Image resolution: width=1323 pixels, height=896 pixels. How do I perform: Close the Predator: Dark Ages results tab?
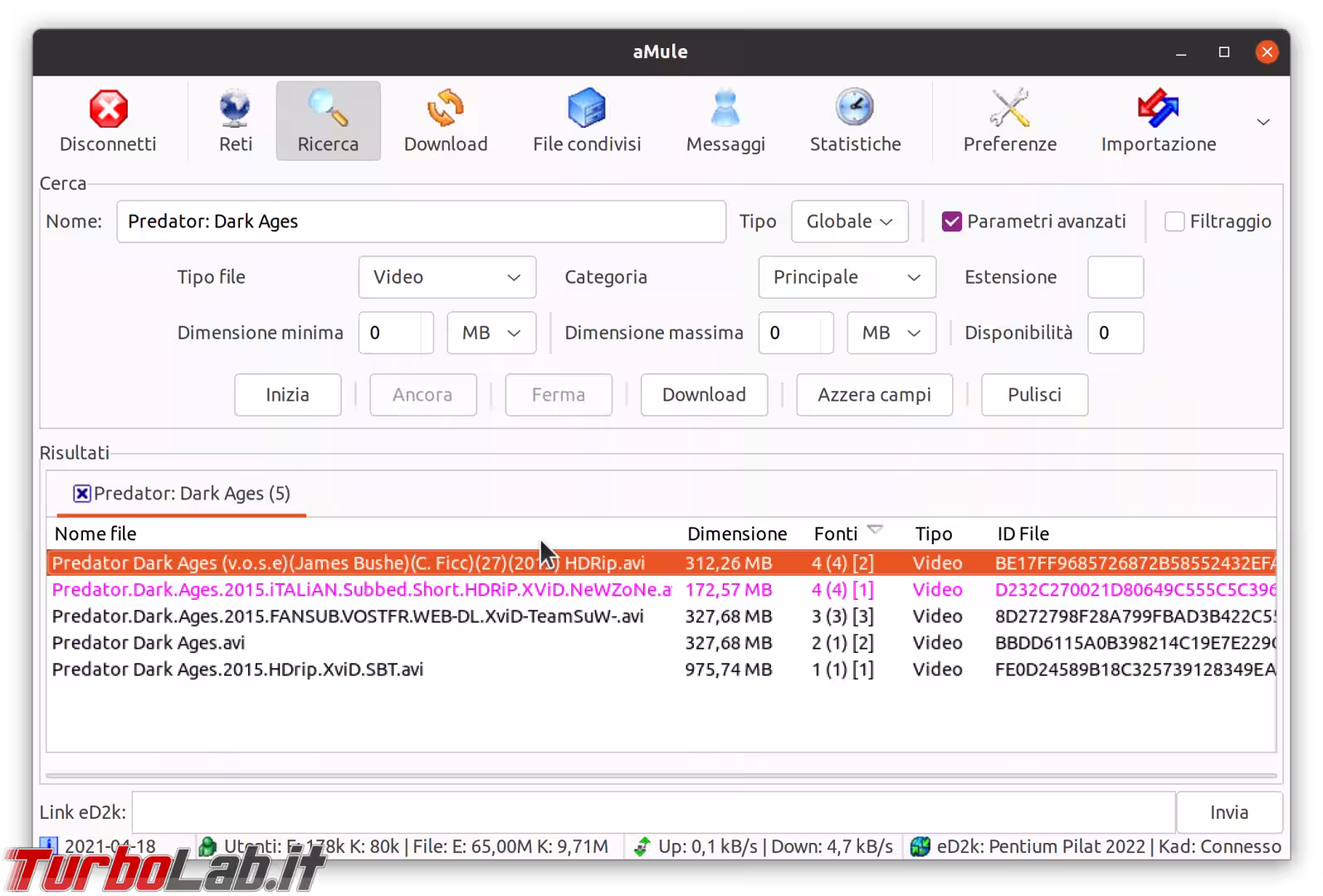tap(81, 494)
